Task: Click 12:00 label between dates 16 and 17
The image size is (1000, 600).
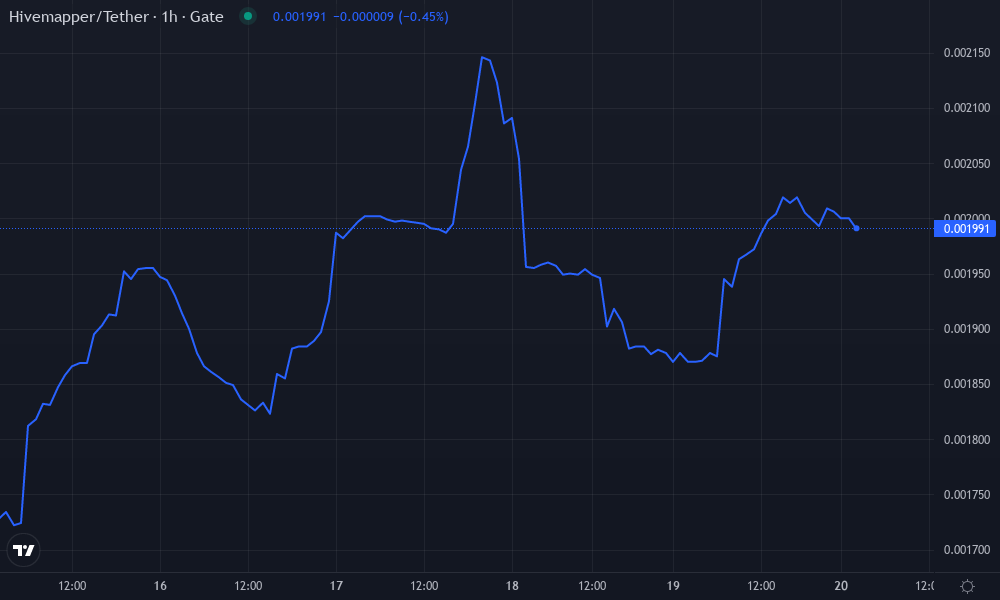Action: (248, 586)
